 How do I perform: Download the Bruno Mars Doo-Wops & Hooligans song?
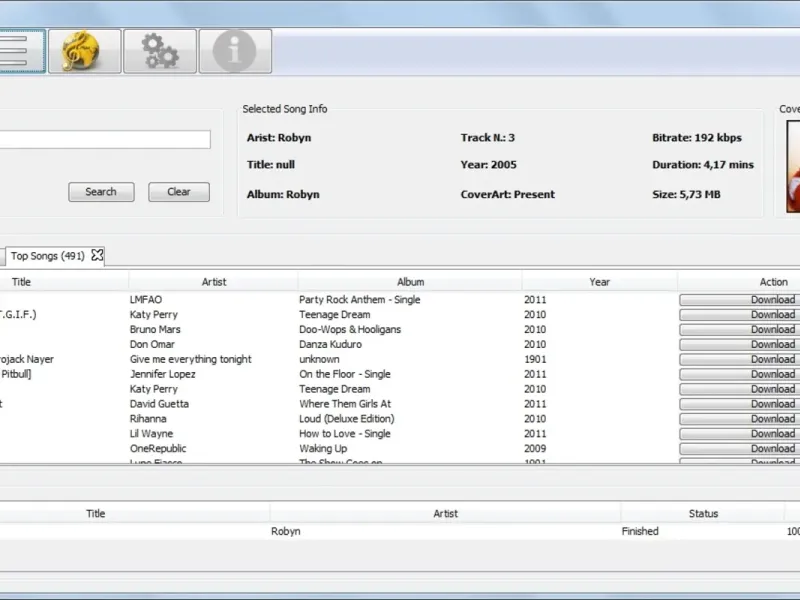[740, 330]
